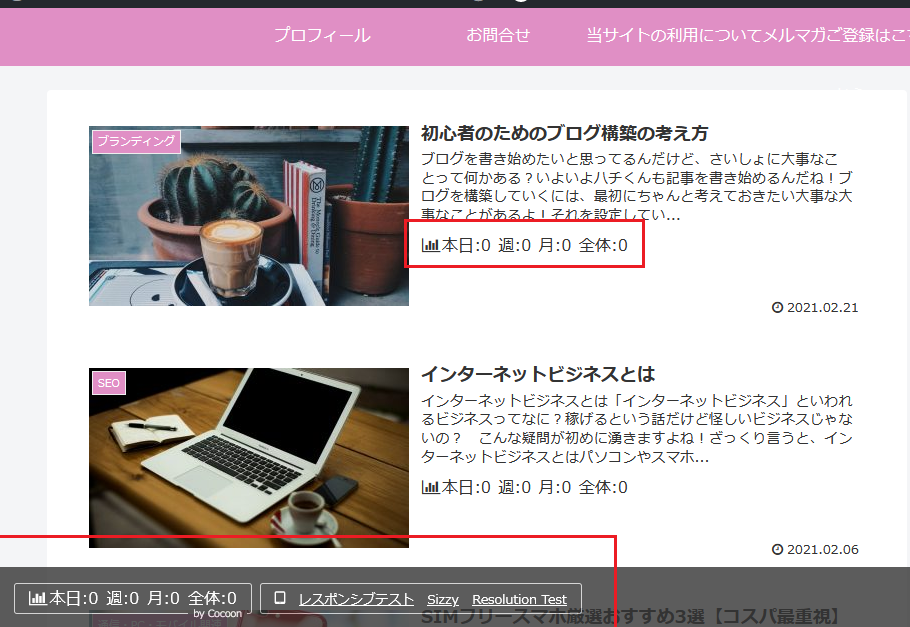Open the Sizzy link
The width and height of the screenshot is (910, 627).
pyautogui.click(x=443, y=599)
